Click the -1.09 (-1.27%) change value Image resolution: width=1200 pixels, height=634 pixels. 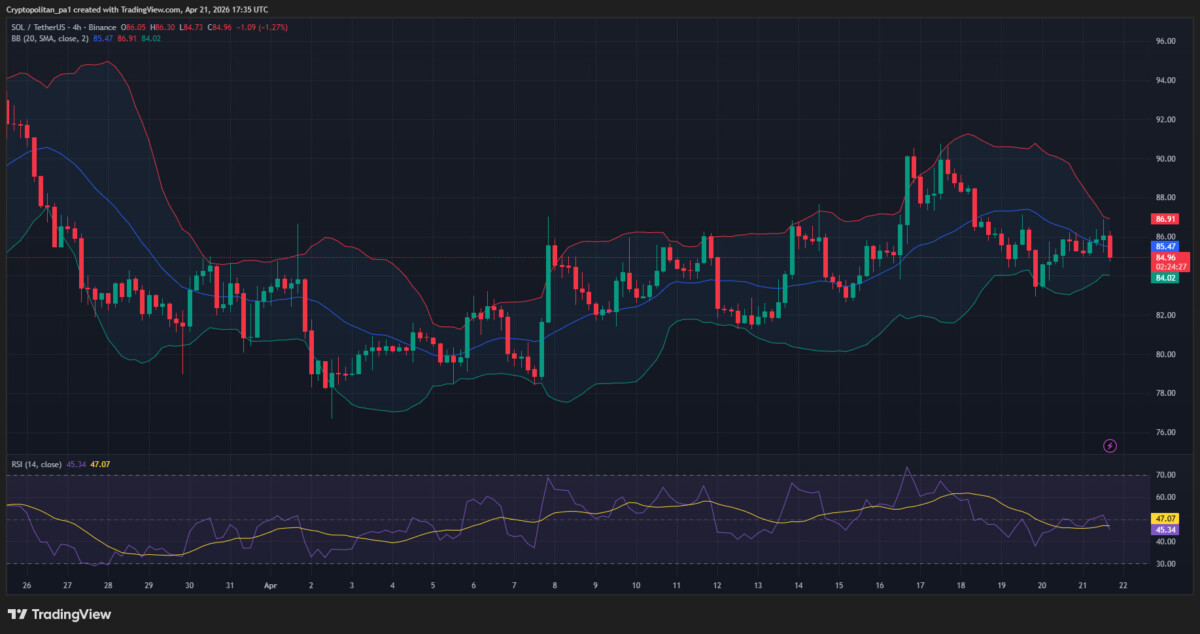(x=258, y=27)
